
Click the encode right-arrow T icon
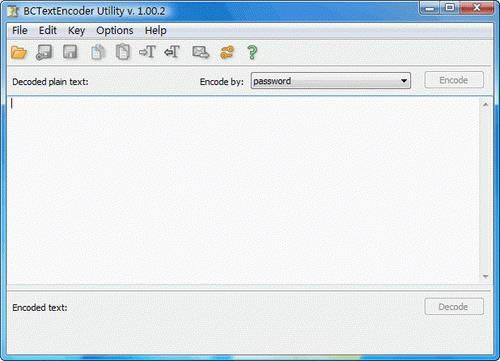coord(147,52)
